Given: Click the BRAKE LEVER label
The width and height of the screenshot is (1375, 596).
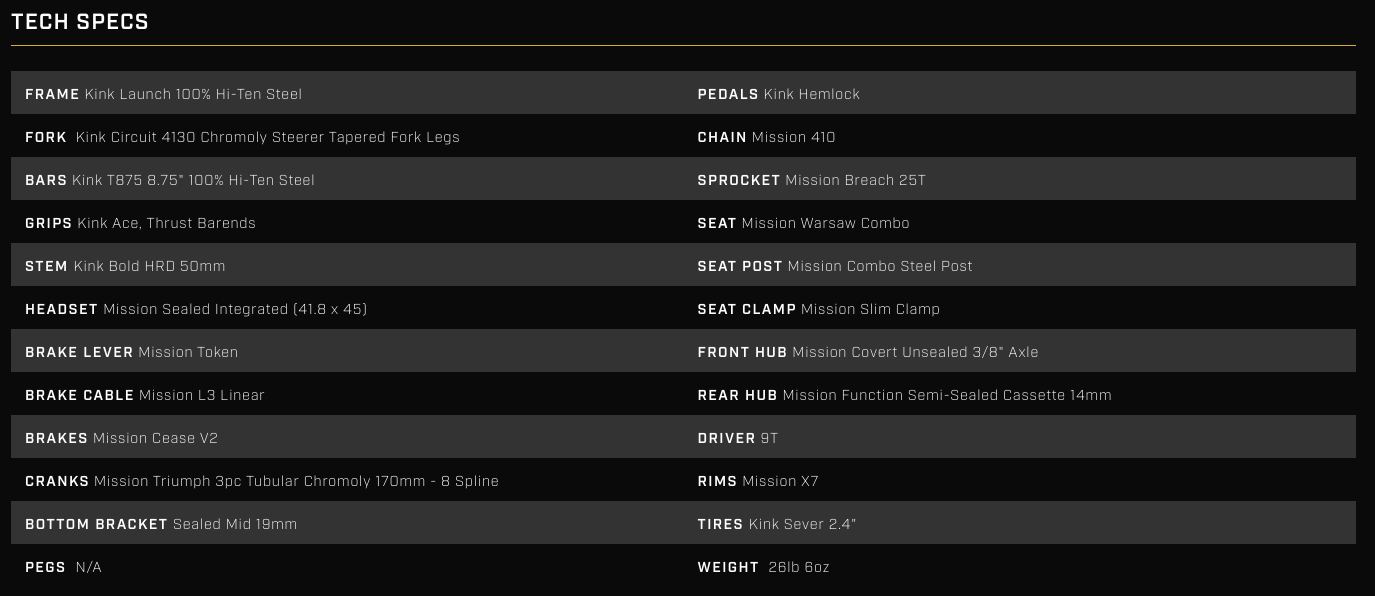Looking at the screenshot, I should (x=79, y=352).
